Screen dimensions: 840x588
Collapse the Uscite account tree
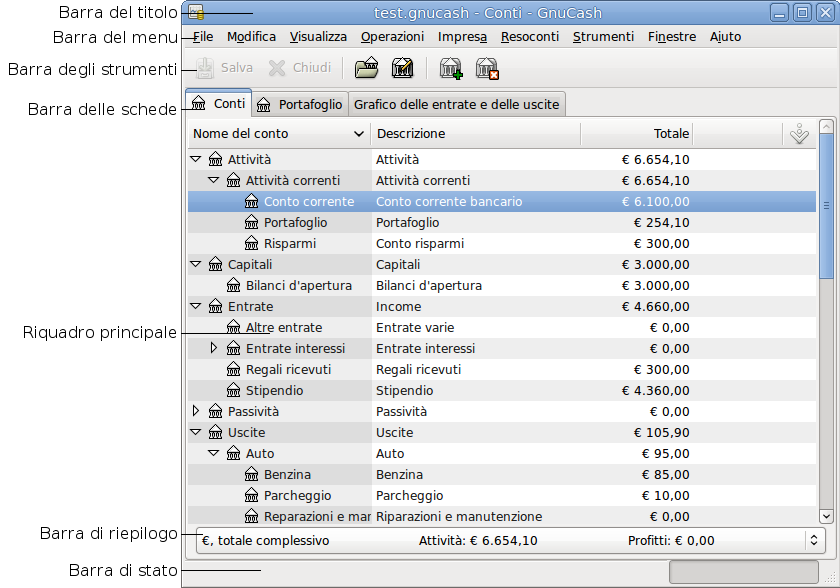(196, 432)
